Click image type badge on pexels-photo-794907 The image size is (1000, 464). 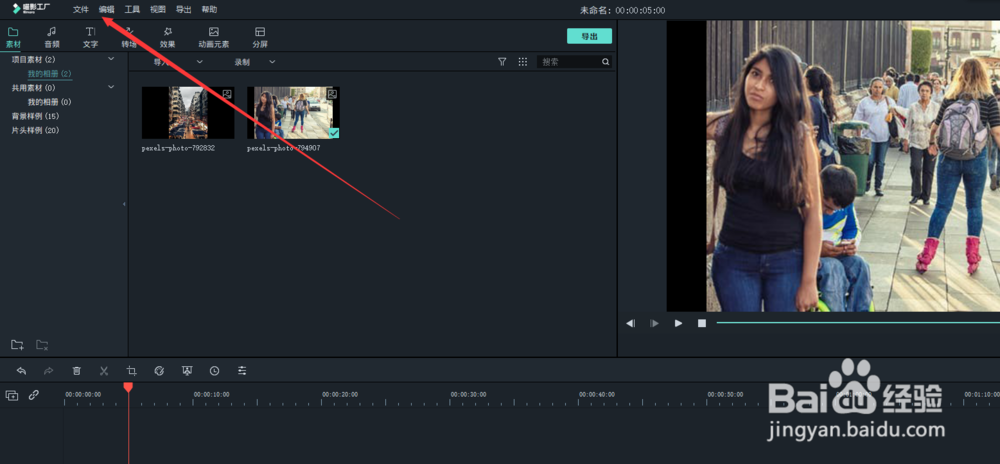[332, 94]
